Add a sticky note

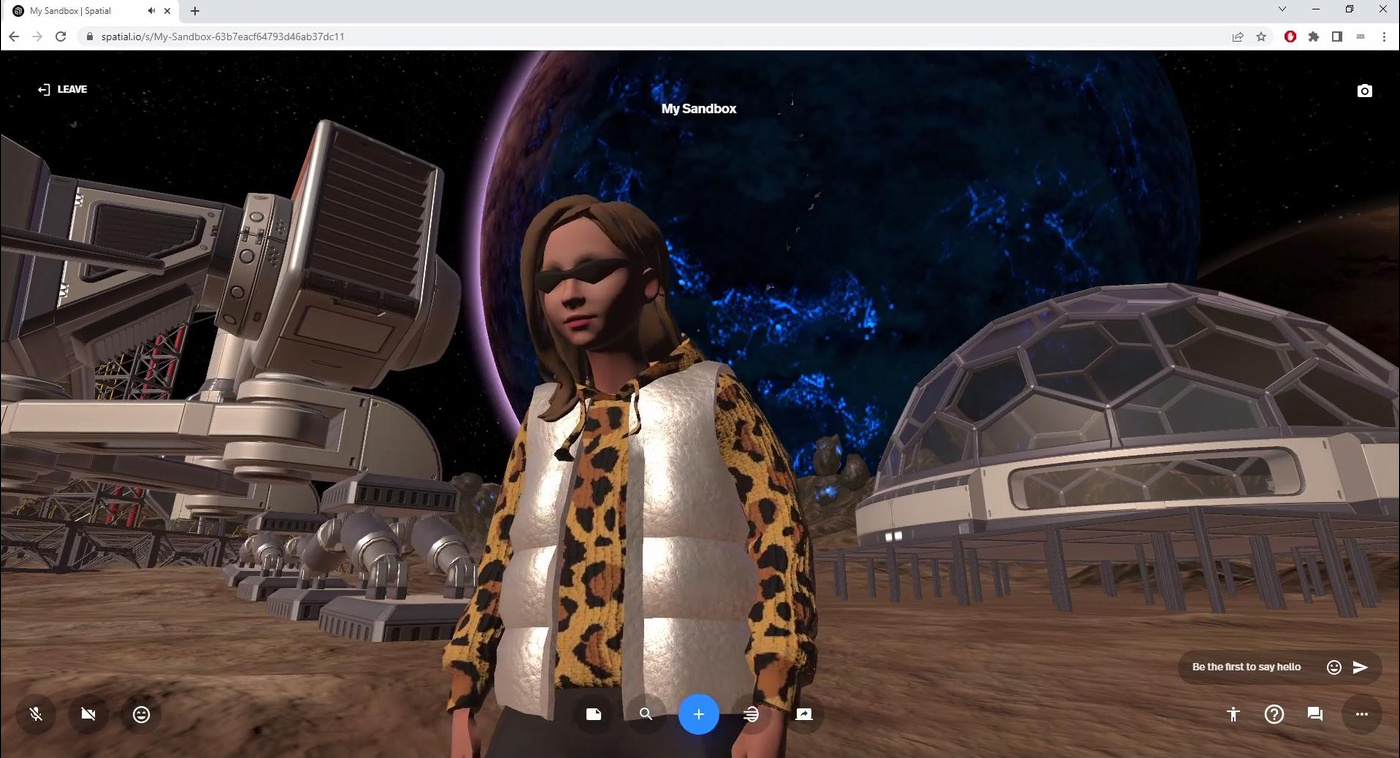[x=593, y=714]
